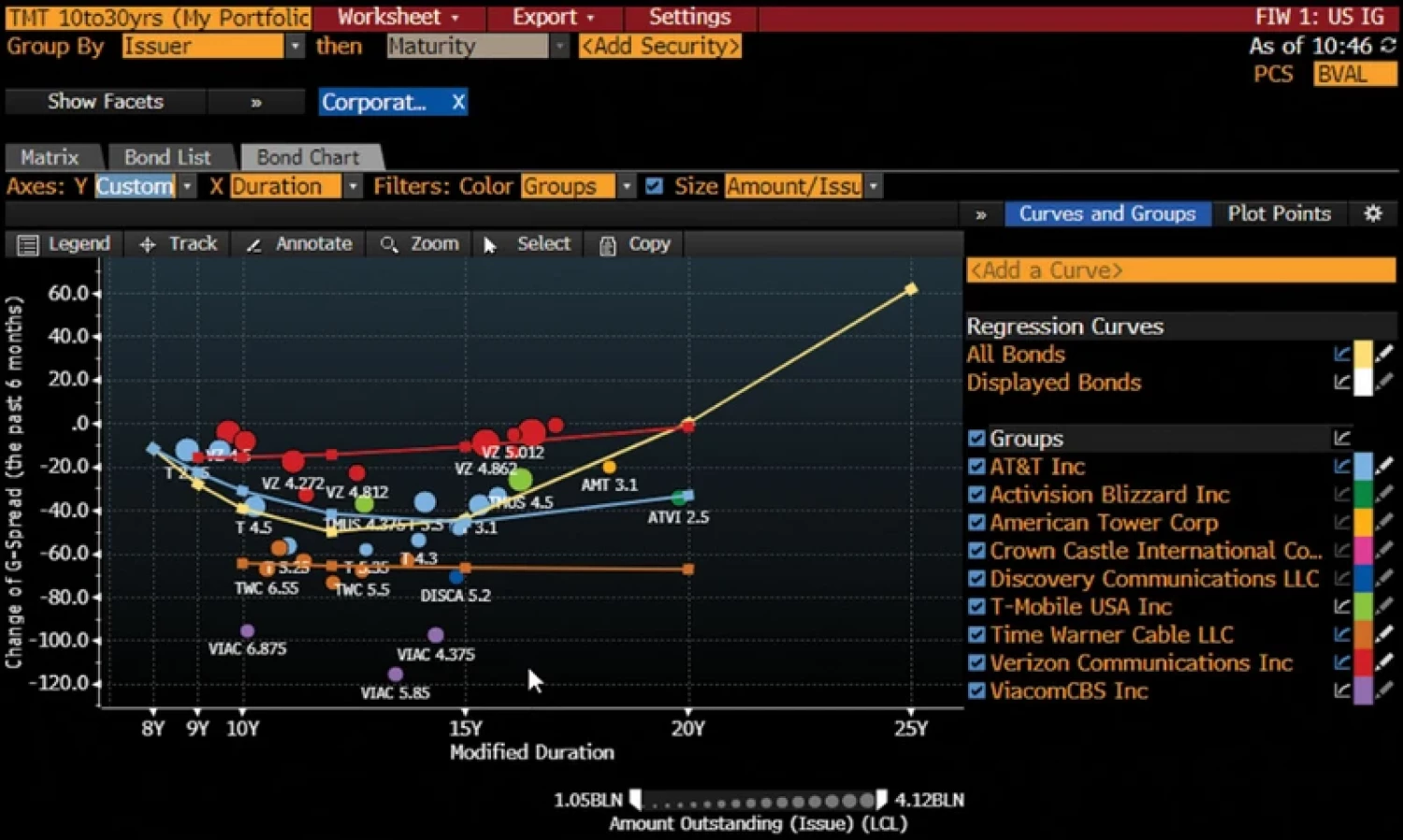Click the Copy chart icon
The height and width of the screenshot is (840, 1403).
click(608, 245)
